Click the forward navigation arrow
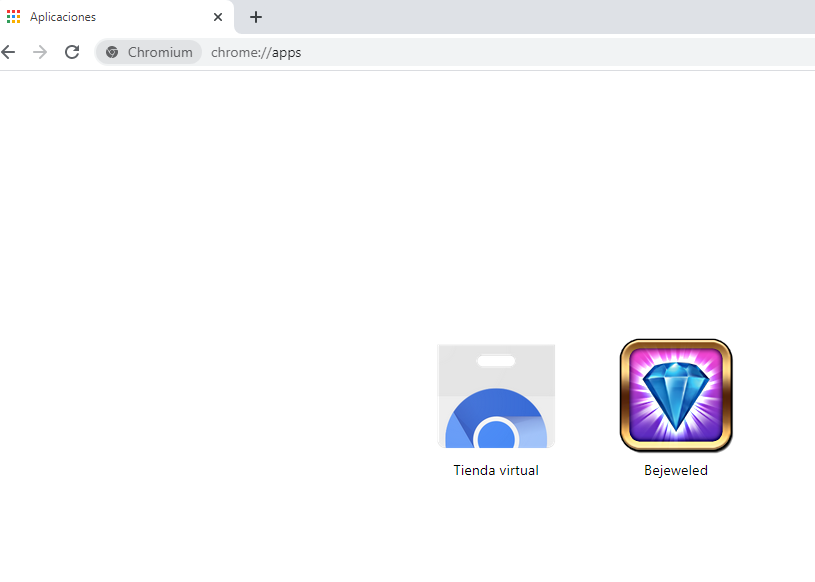This screenshot has width=815, height=582. point(40,52)
